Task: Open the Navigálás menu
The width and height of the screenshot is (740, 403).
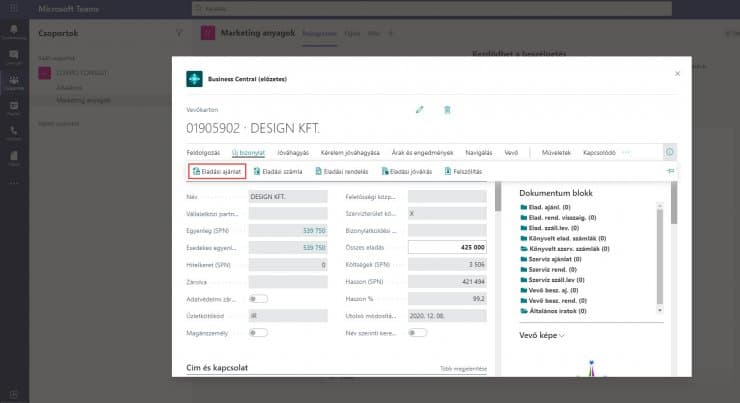Action: point(474,152)
